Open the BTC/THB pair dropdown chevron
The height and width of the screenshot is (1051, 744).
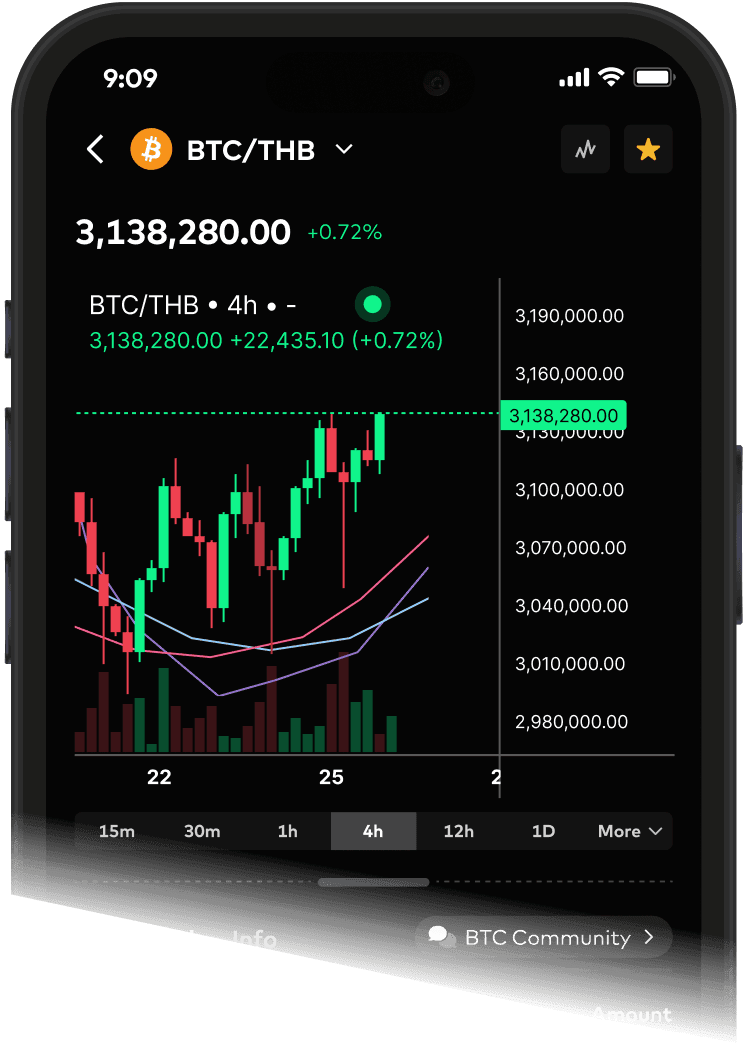tap(344, 149)
